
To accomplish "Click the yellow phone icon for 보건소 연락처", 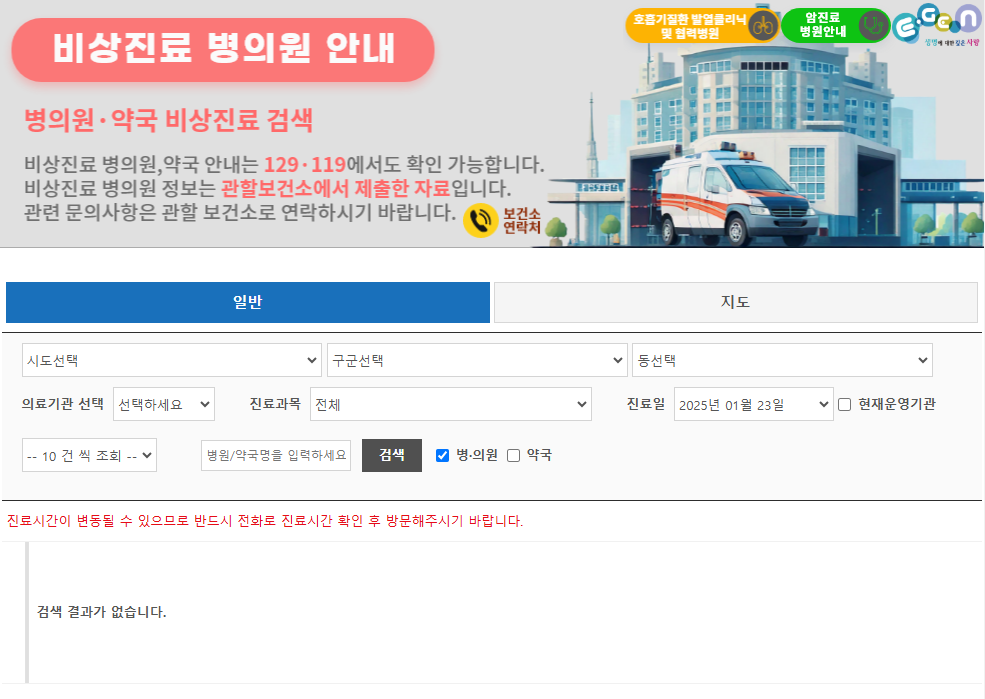I will 480,221.
